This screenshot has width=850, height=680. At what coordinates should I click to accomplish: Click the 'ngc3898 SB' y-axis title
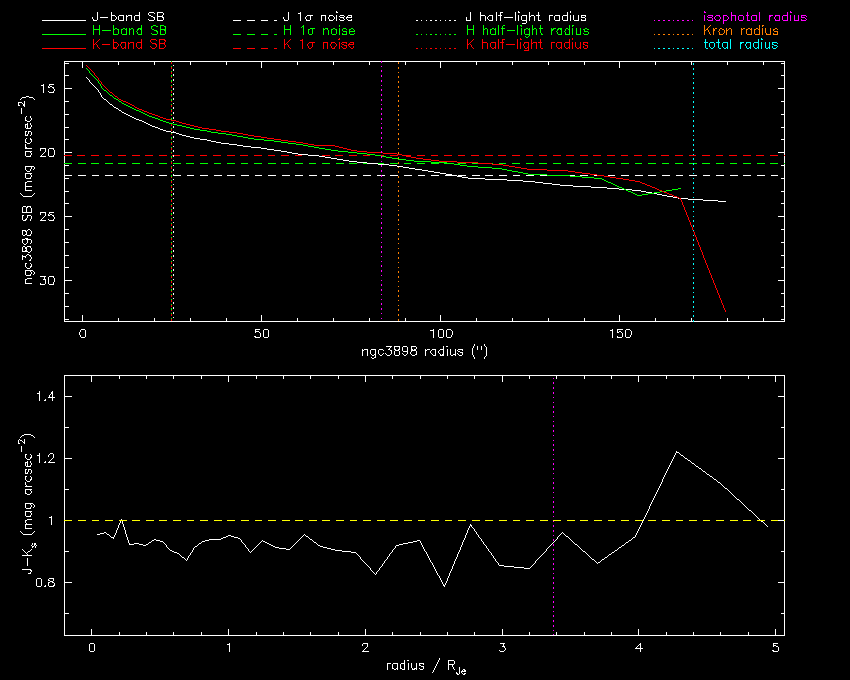[x=33, y=192]
